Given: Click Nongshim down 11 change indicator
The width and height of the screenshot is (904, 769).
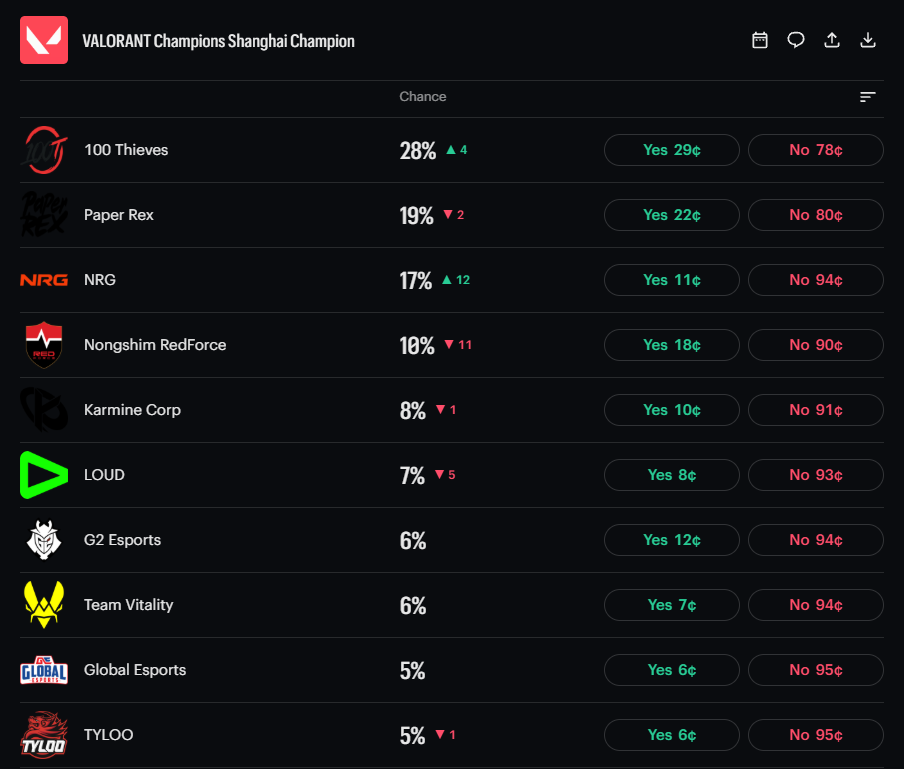Looking at the screenshot, I should coord(458,345).
